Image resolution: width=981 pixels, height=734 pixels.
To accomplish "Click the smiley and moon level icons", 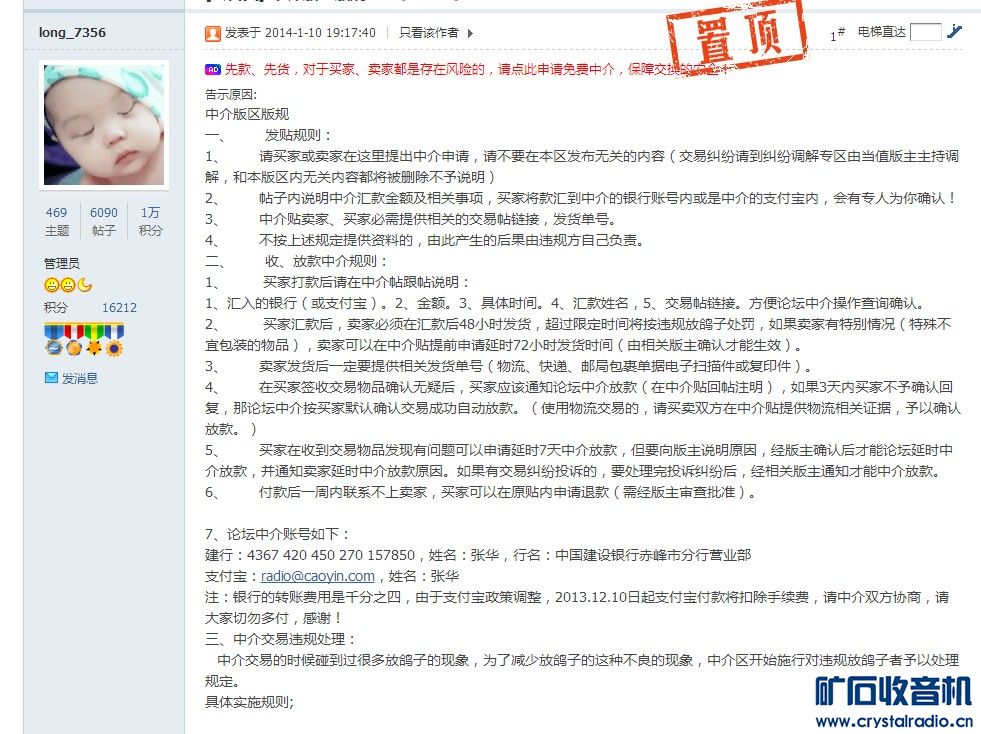I will click(x=68, y=285).
